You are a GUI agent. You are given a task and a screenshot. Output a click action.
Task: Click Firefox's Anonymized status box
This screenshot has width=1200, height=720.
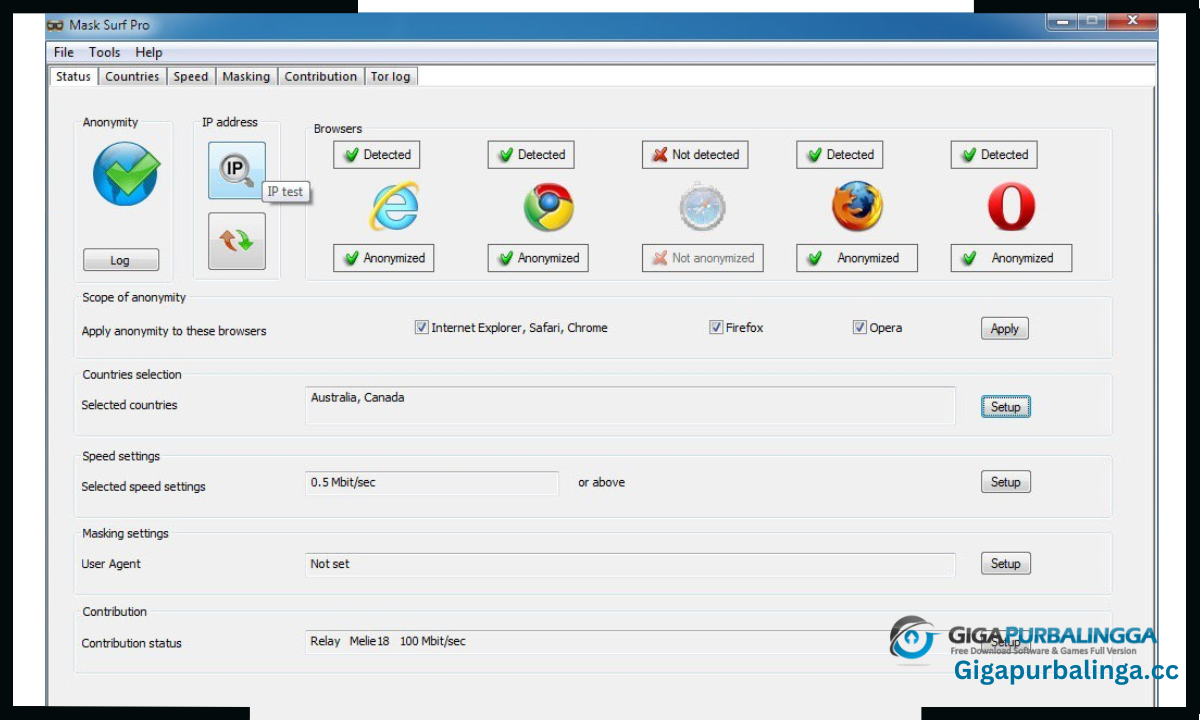(857, 258)
